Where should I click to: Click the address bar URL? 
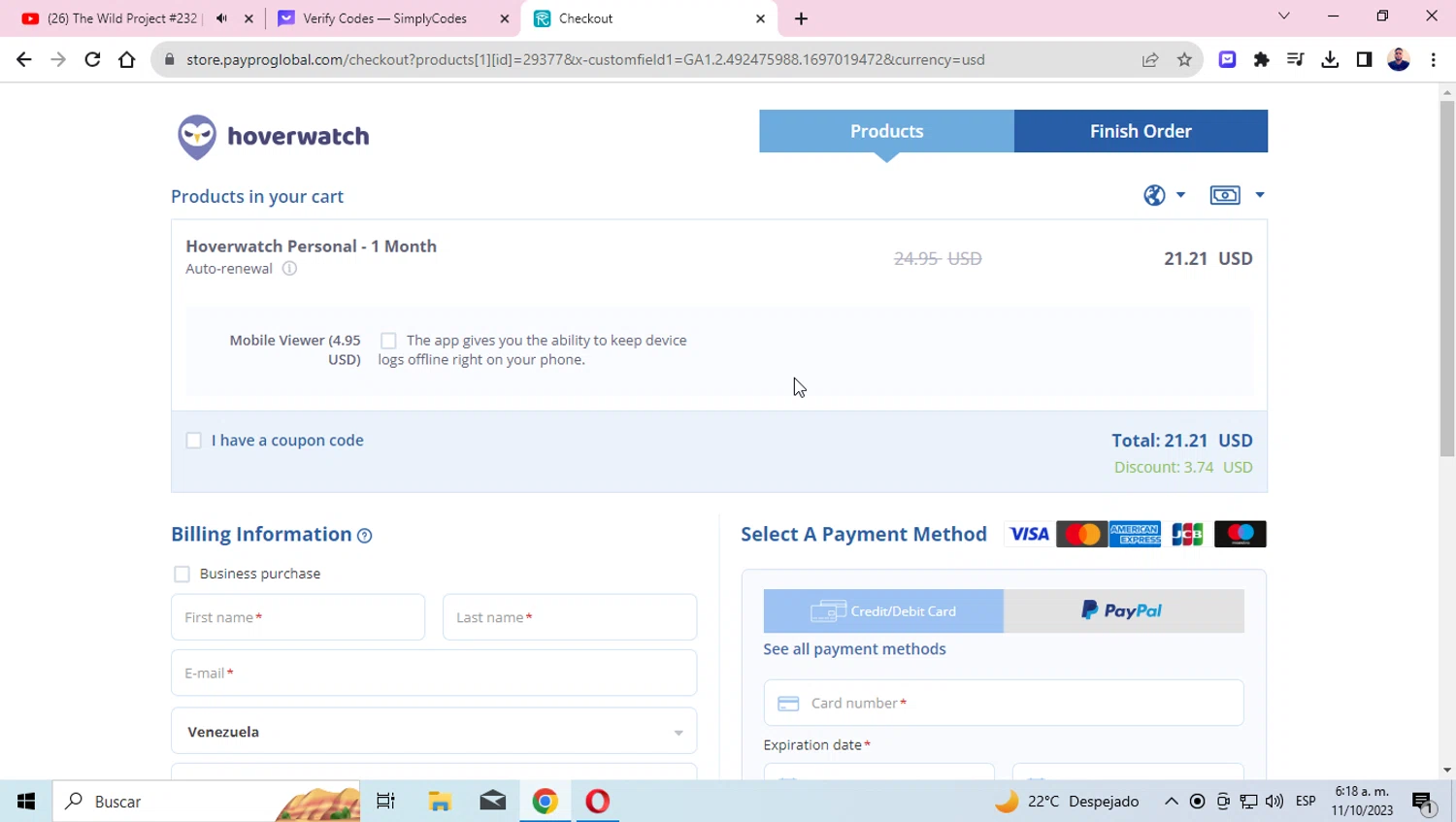pos(585,59)
